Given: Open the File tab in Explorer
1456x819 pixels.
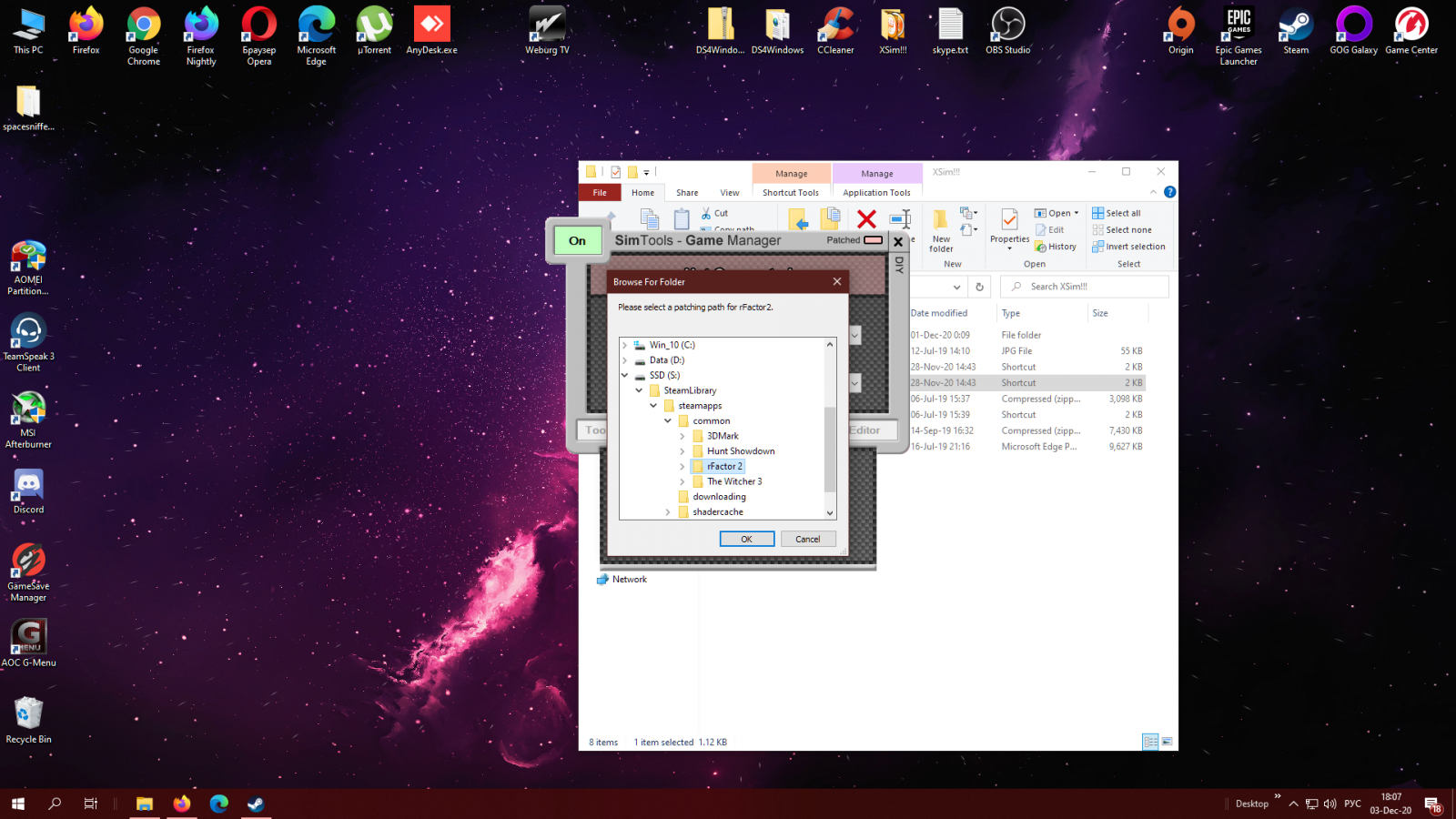Looking at the screenshot, I should coord(600,192).
